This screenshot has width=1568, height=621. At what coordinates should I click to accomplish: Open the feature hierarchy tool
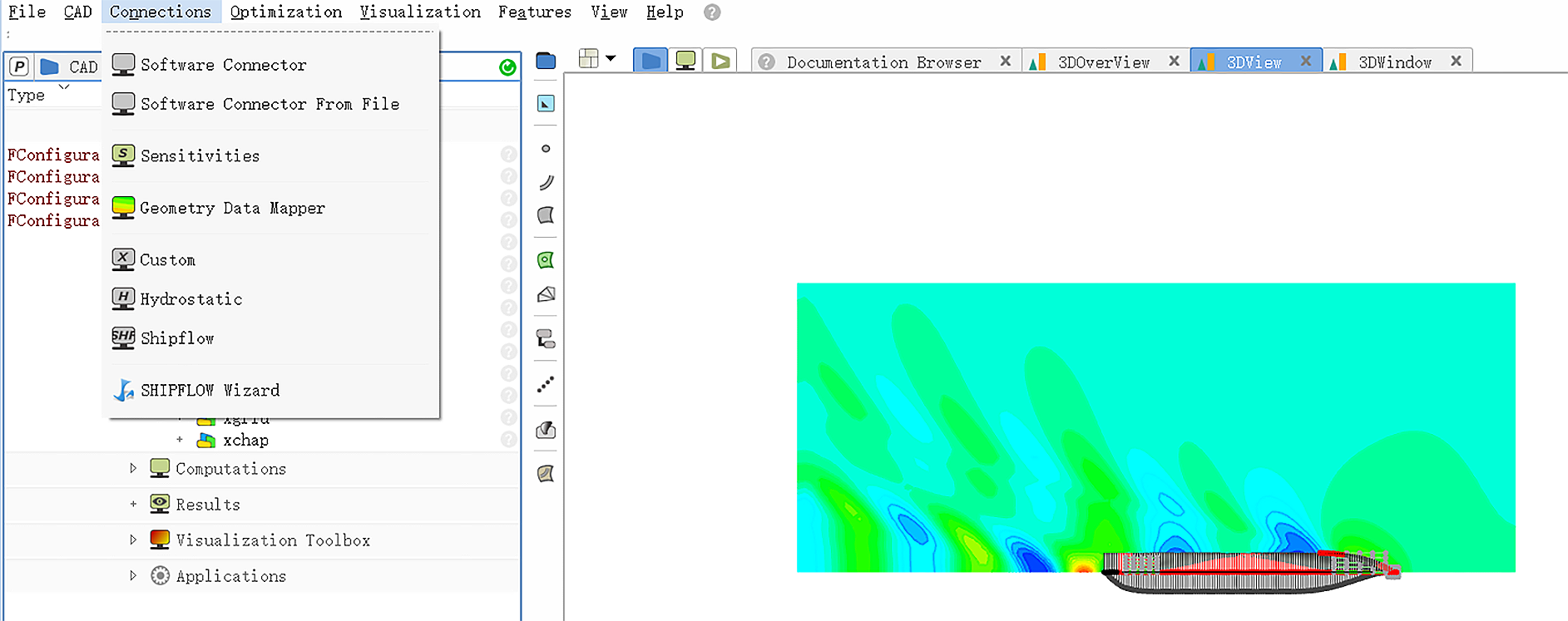coord(546,338)
